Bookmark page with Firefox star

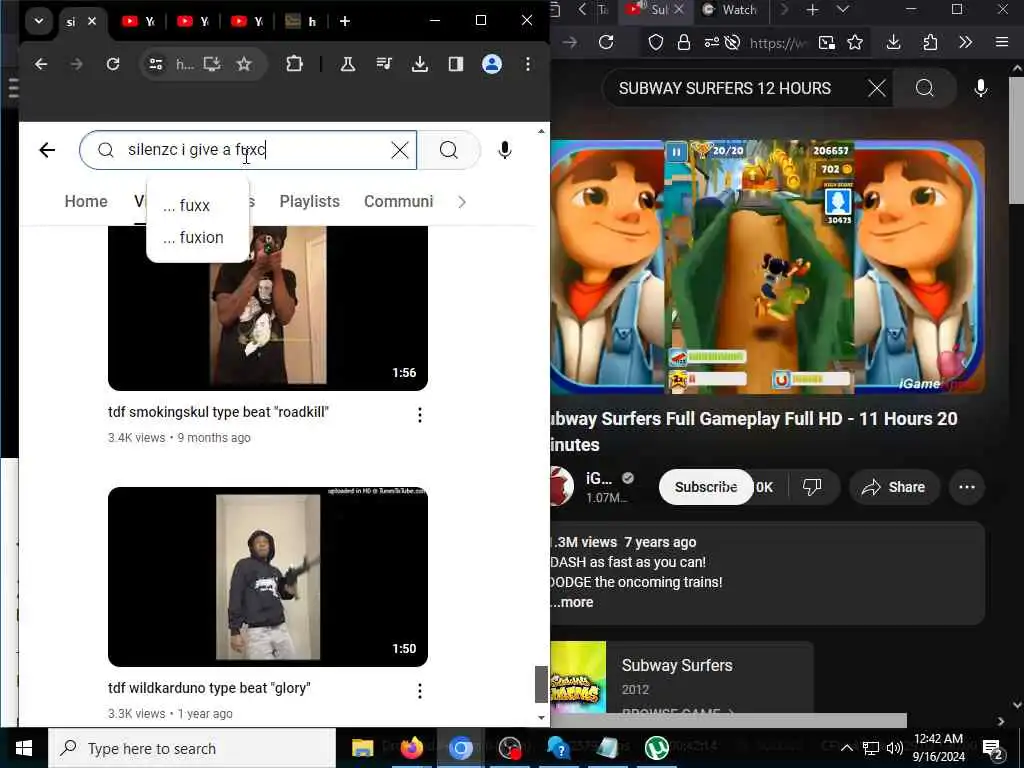[x=855, y=42]
